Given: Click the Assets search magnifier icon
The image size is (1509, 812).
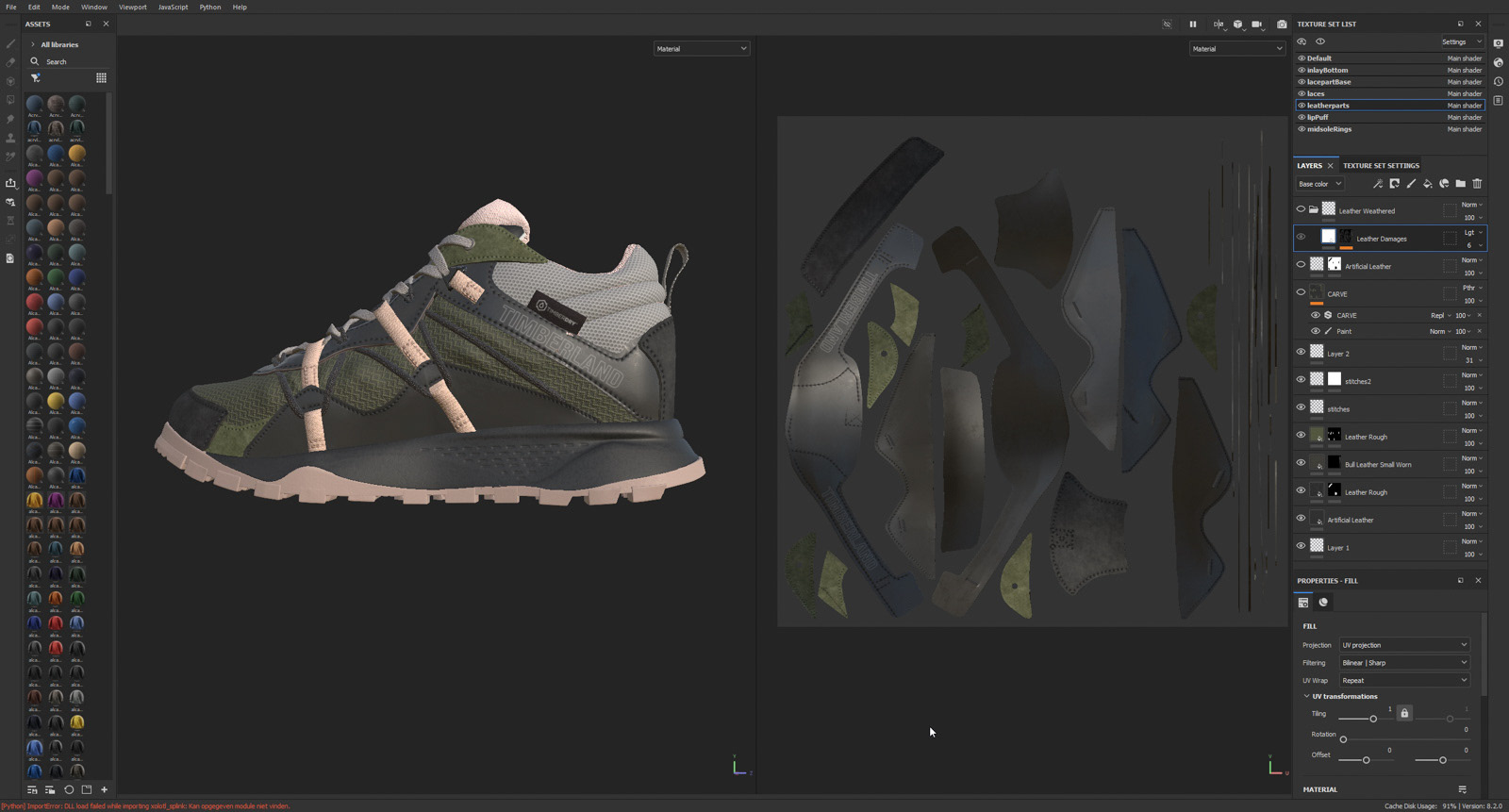Looking at the screenshot, I should click(35, 61).
